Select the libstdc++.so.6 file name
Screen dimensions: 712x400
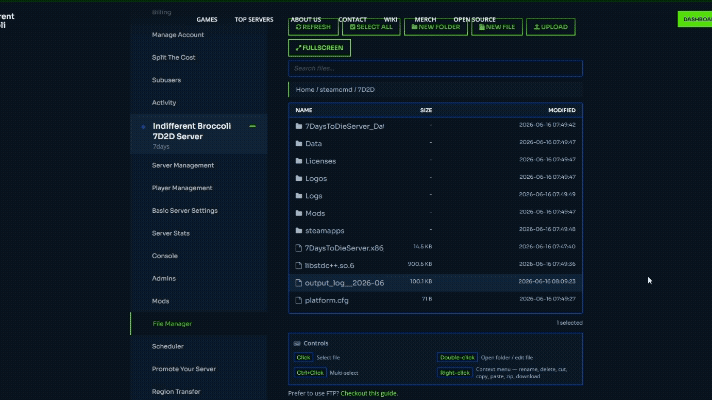pyautogui.click(x=330, y=266)
